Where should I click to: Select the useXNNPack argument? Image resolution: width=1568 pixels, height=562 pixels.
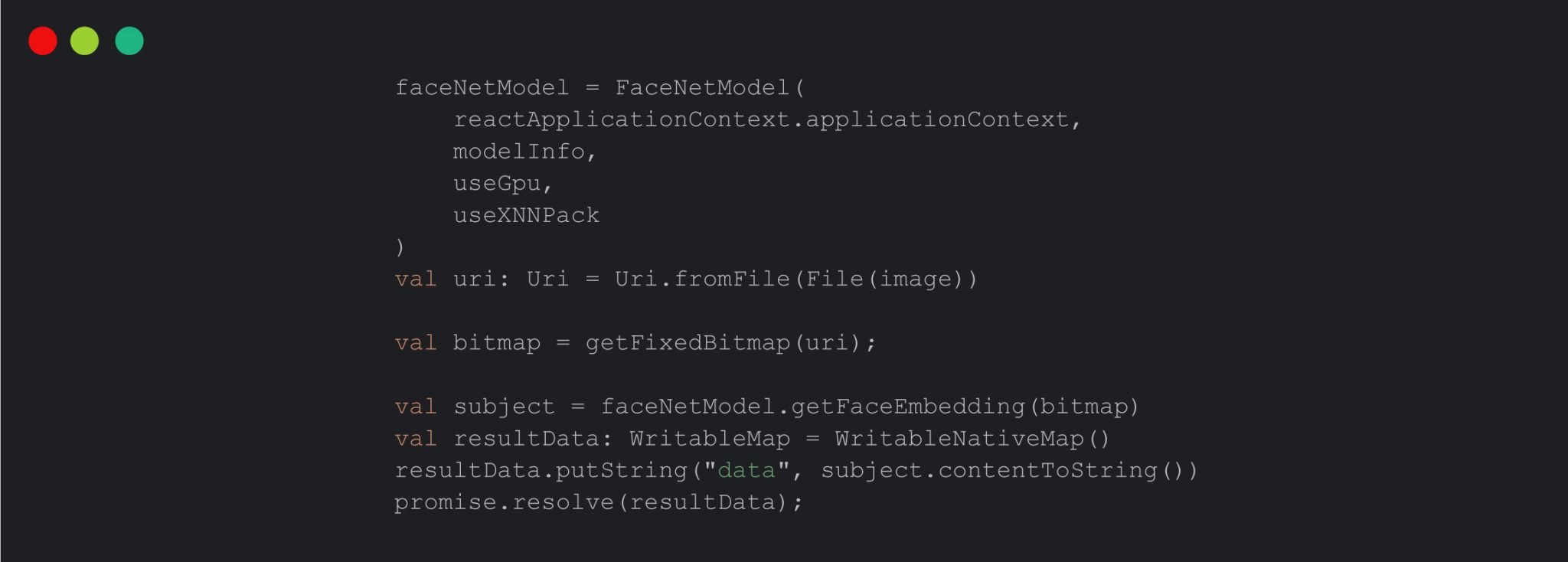click(526, 216)
